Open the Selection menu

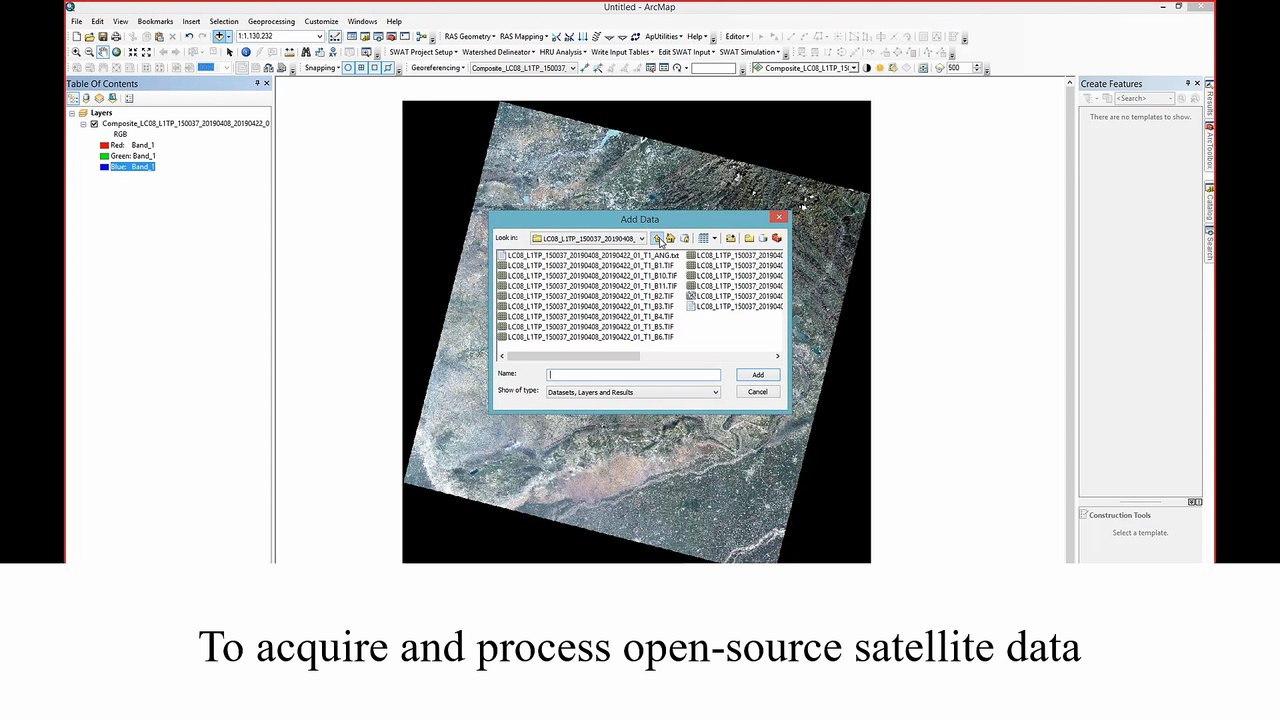coord(224,21)
